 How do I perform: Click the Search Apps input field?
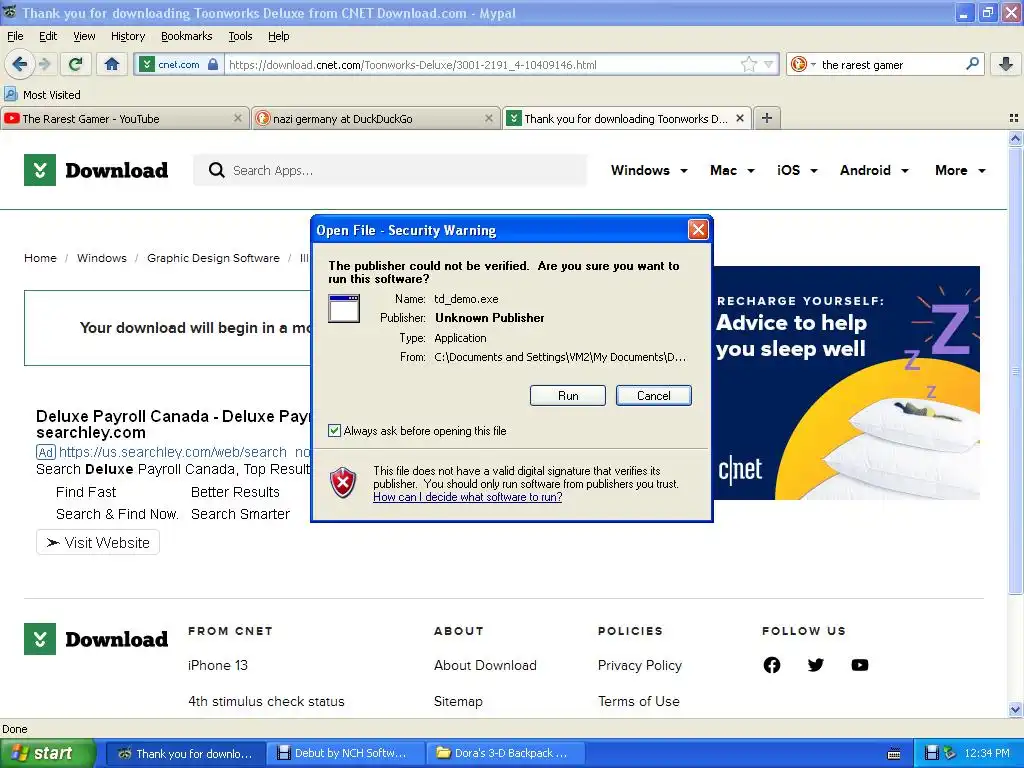390,170
